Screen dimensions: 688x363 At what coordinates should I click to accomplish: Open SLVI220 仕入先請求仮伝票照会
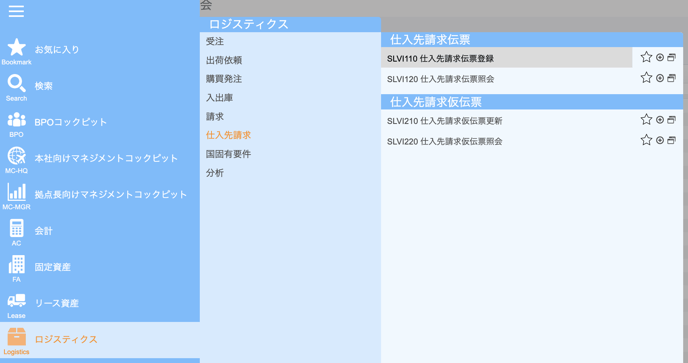click(x=444, y=141)
